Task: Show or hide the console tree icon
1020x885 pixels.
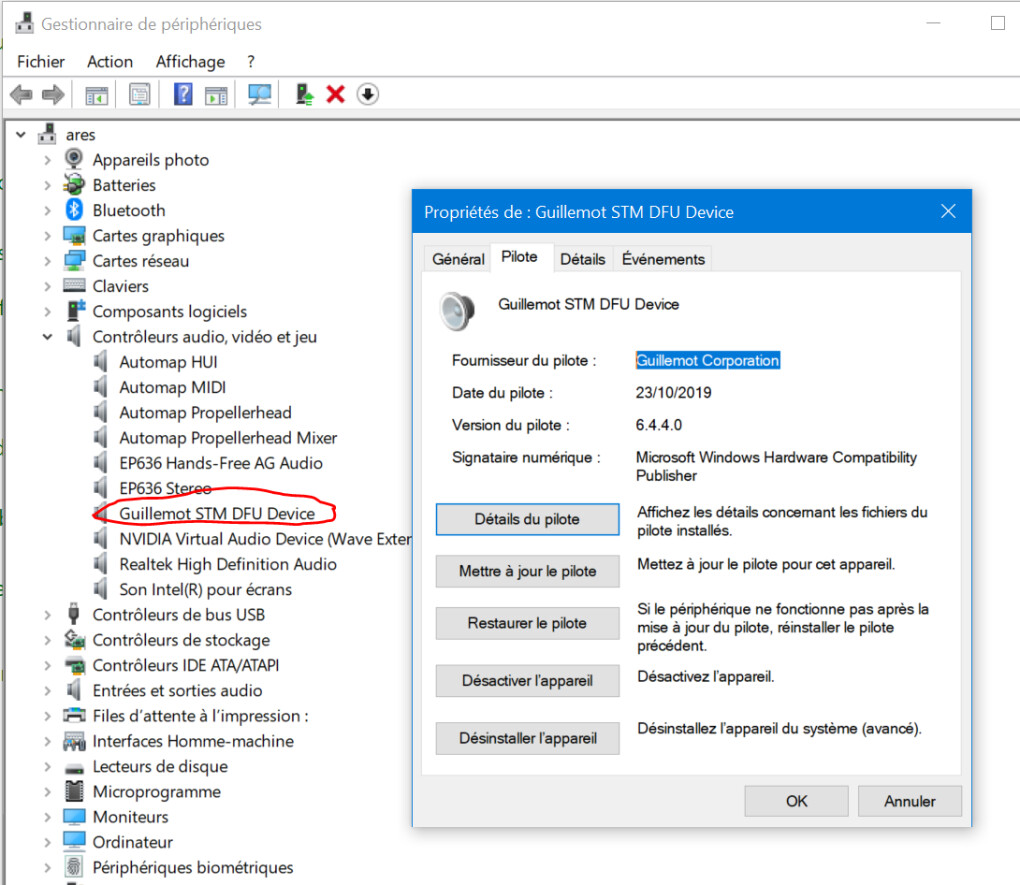Action: [x=97, y=95]
